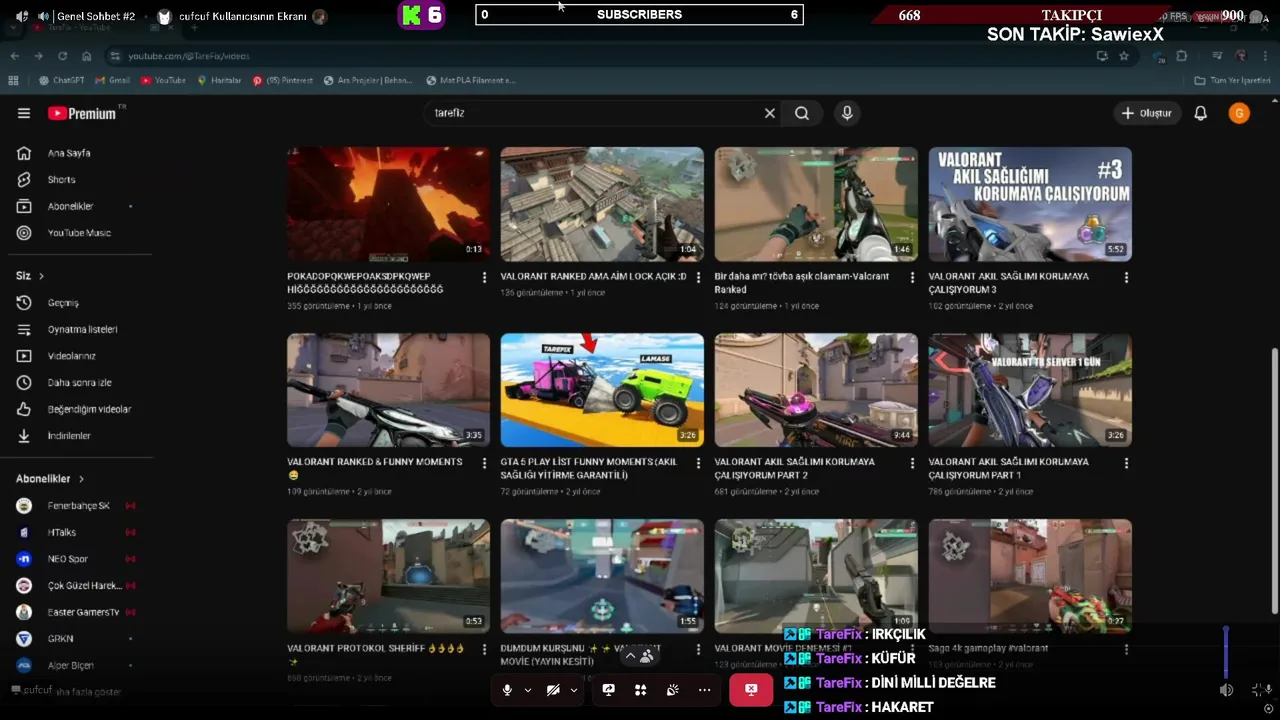Start voice search with microphone icon
1280x720 pixels.
click(x=847, y=113)
